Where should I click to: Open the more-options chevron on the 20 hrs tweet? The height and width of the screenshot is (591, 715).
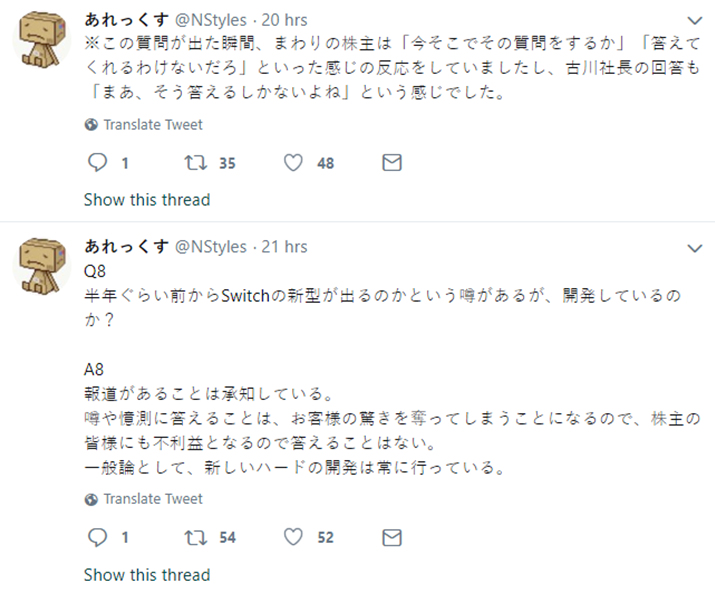(696, 19)
